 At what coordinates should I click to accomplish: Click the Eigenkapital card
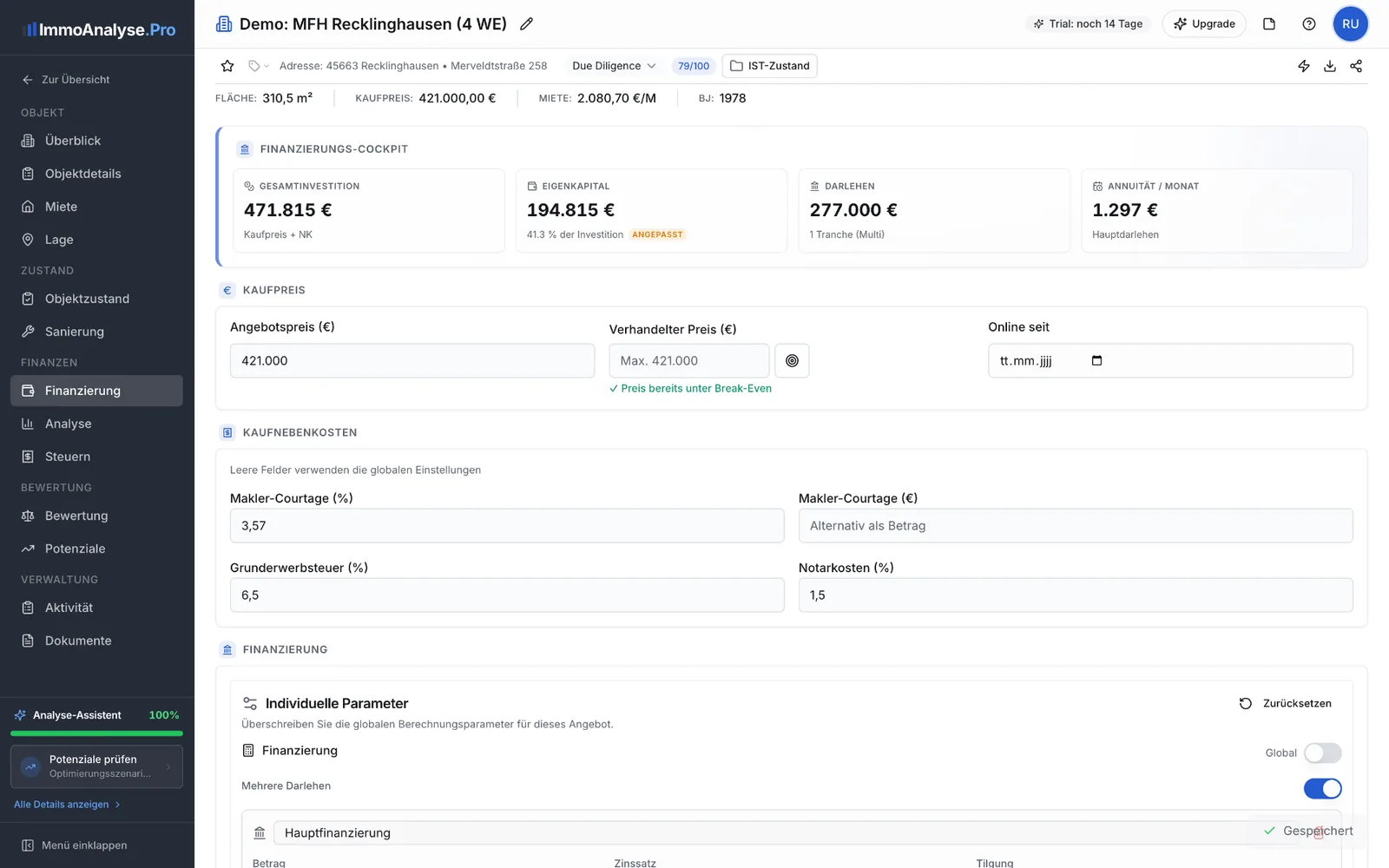pos(651,211)
